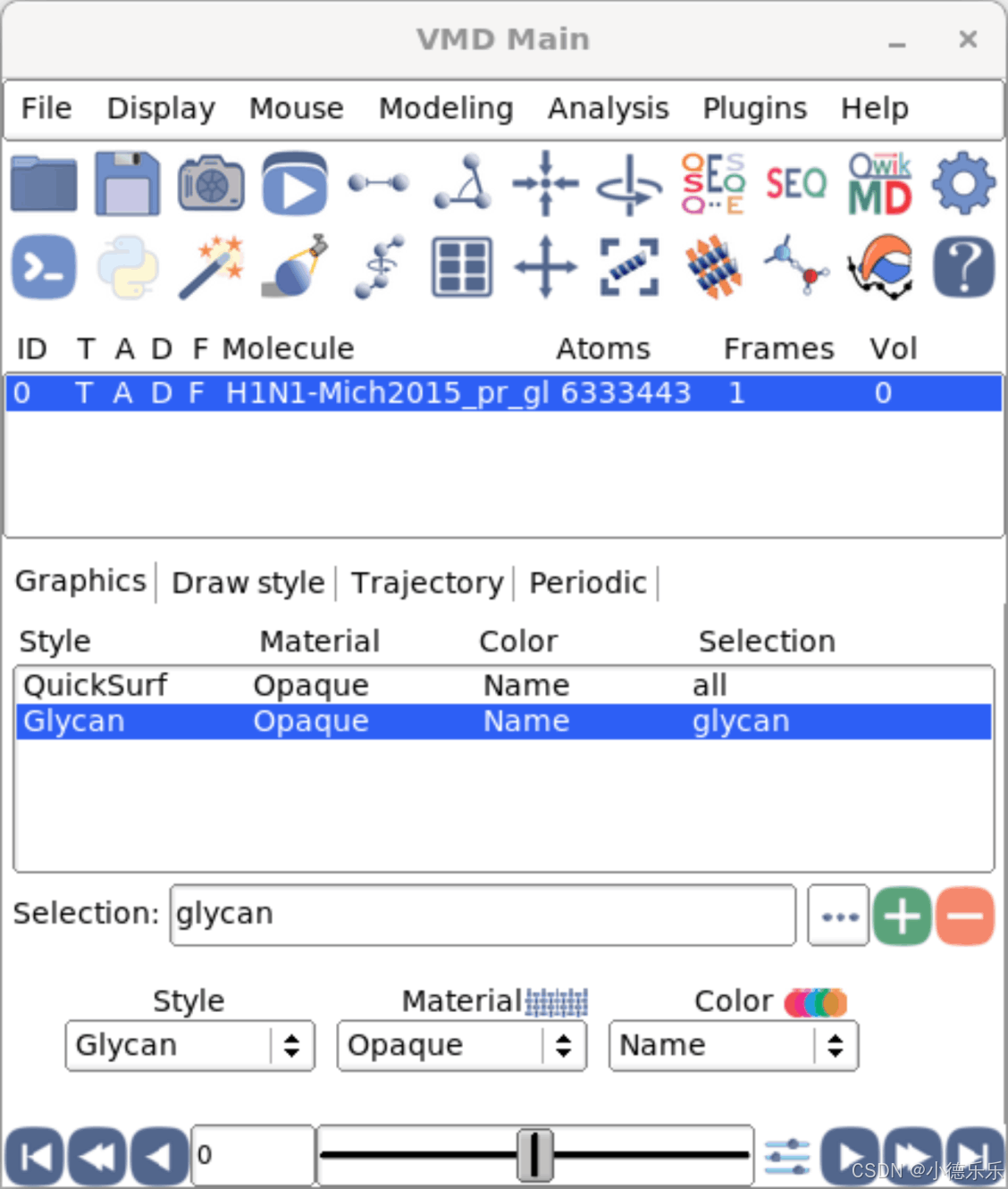Open the Color dropdown showing Name
This screenshot has width=1008, height=1189.
(734, 1045)
